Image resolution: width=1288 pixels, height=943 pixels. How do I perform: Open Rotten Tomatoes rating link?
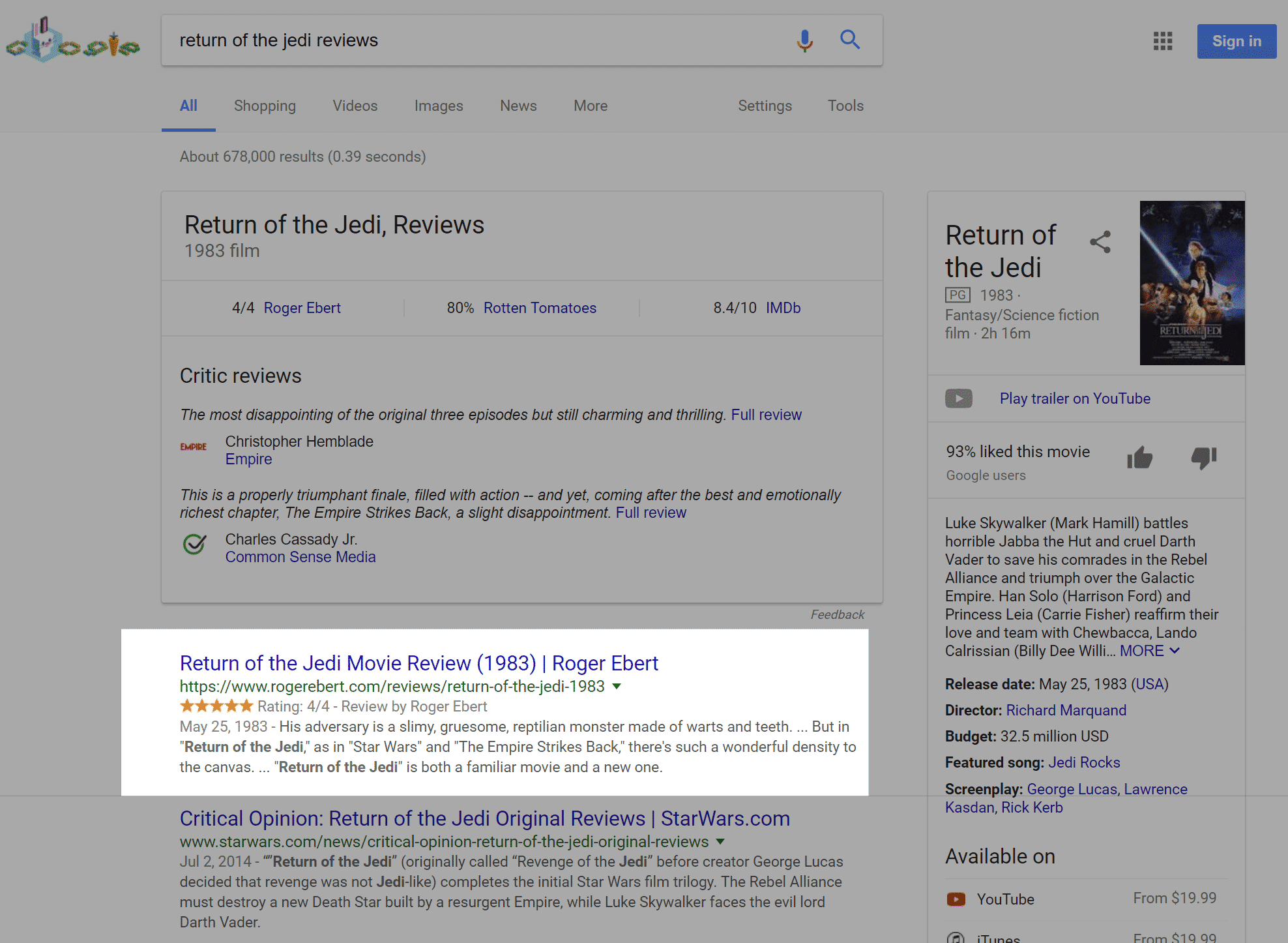pos(540,308)
